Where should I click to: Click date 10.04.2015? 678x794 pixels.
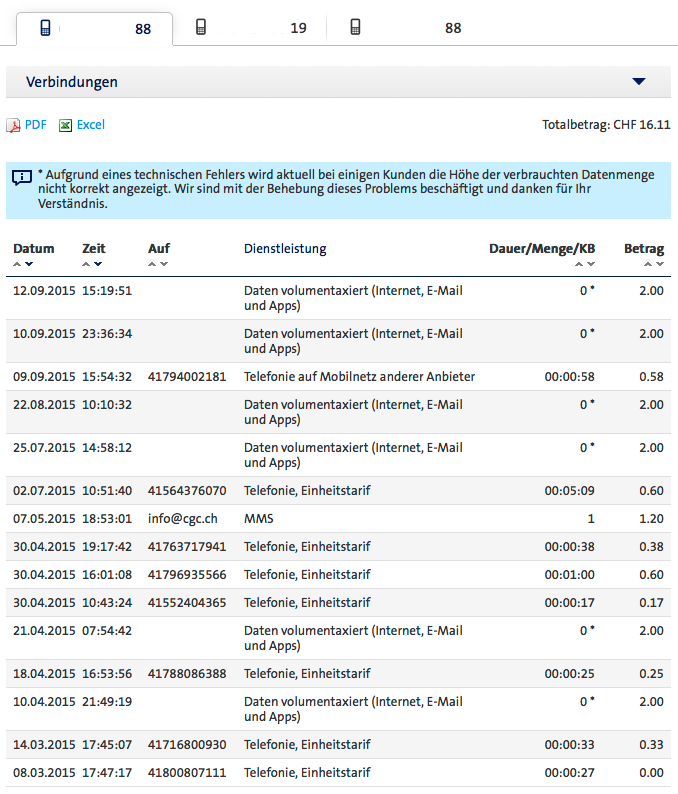44,702
